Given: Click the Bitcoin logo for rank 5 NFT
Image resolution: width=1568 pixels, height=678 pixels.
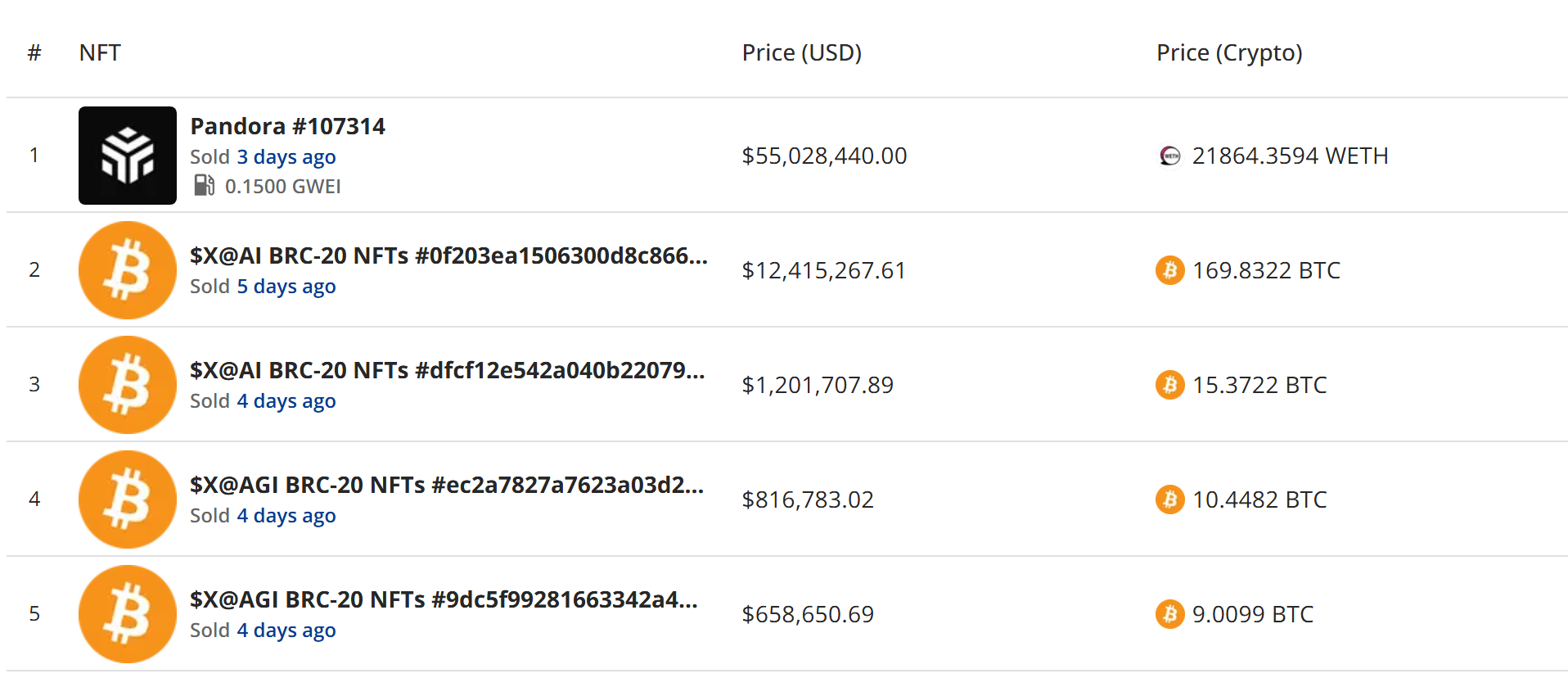Looking at the screenshot, I should (128, 614).
